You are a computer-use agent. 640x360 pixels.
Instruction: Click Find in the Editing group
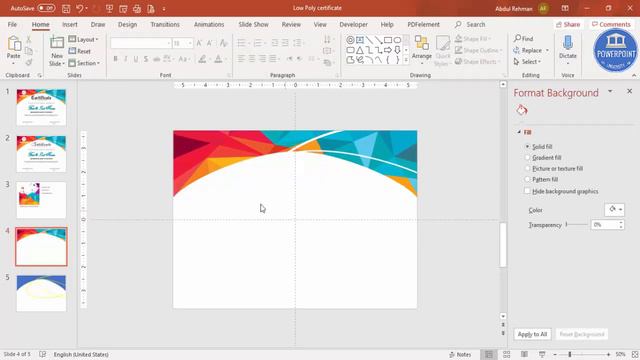point(524,39)
